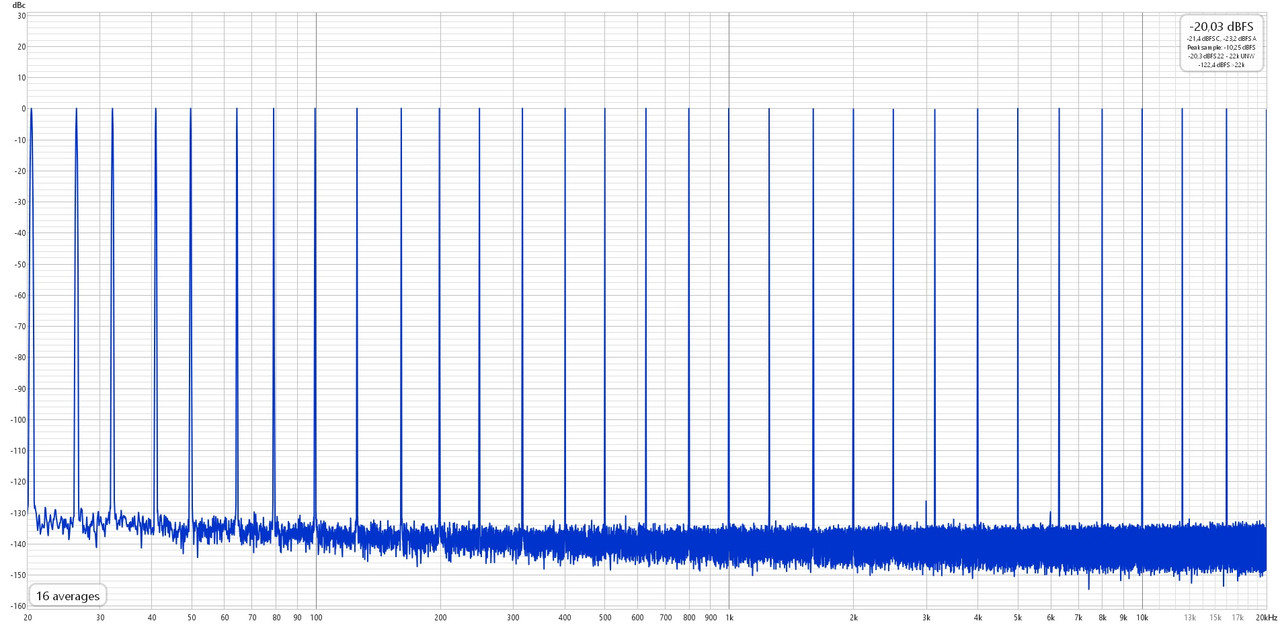Click the 13k frequency axis label

pyautogui.click(x=1190, y=618)
